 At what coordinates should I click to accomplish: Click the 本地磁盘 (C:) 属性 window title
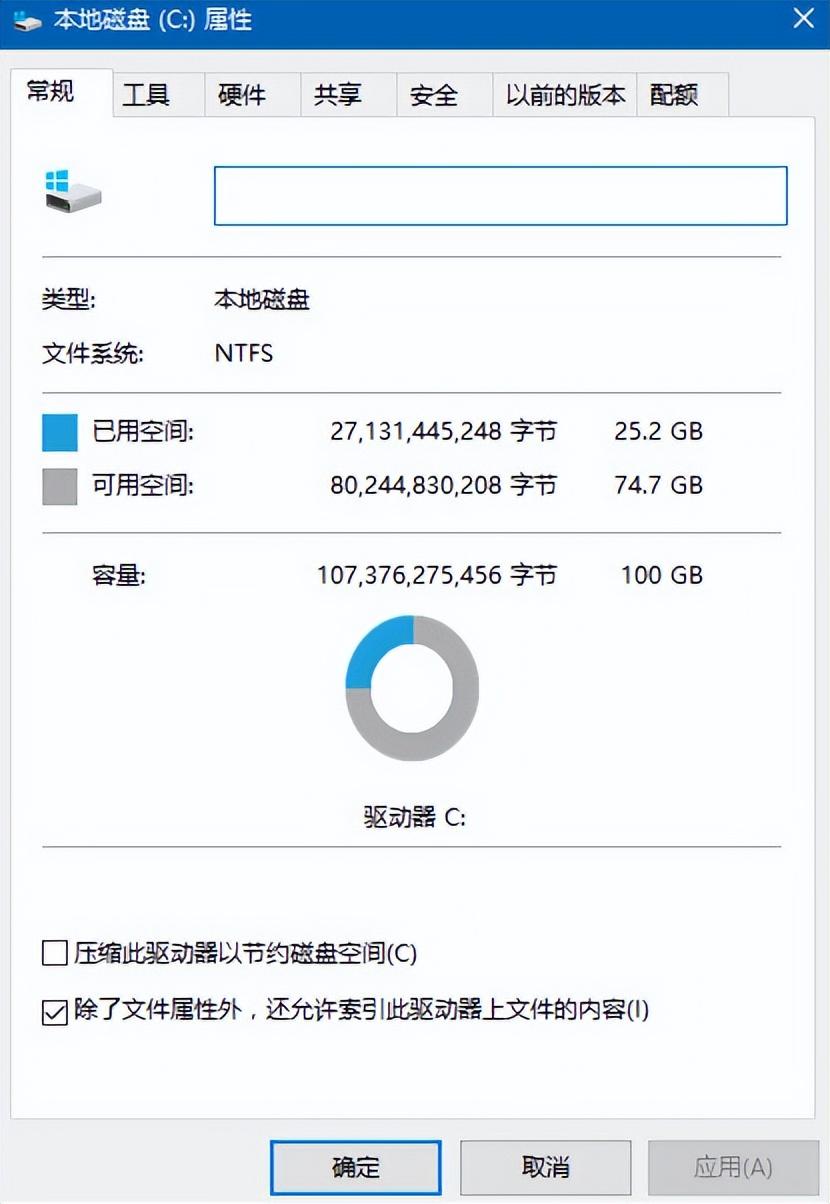click(x=153, y=20)
